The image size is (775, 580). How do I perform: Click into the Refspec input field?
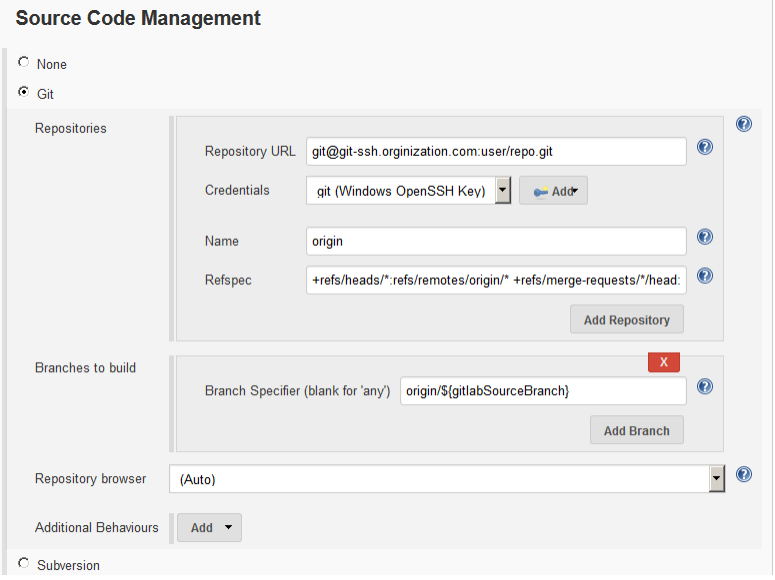coord(496,280)
